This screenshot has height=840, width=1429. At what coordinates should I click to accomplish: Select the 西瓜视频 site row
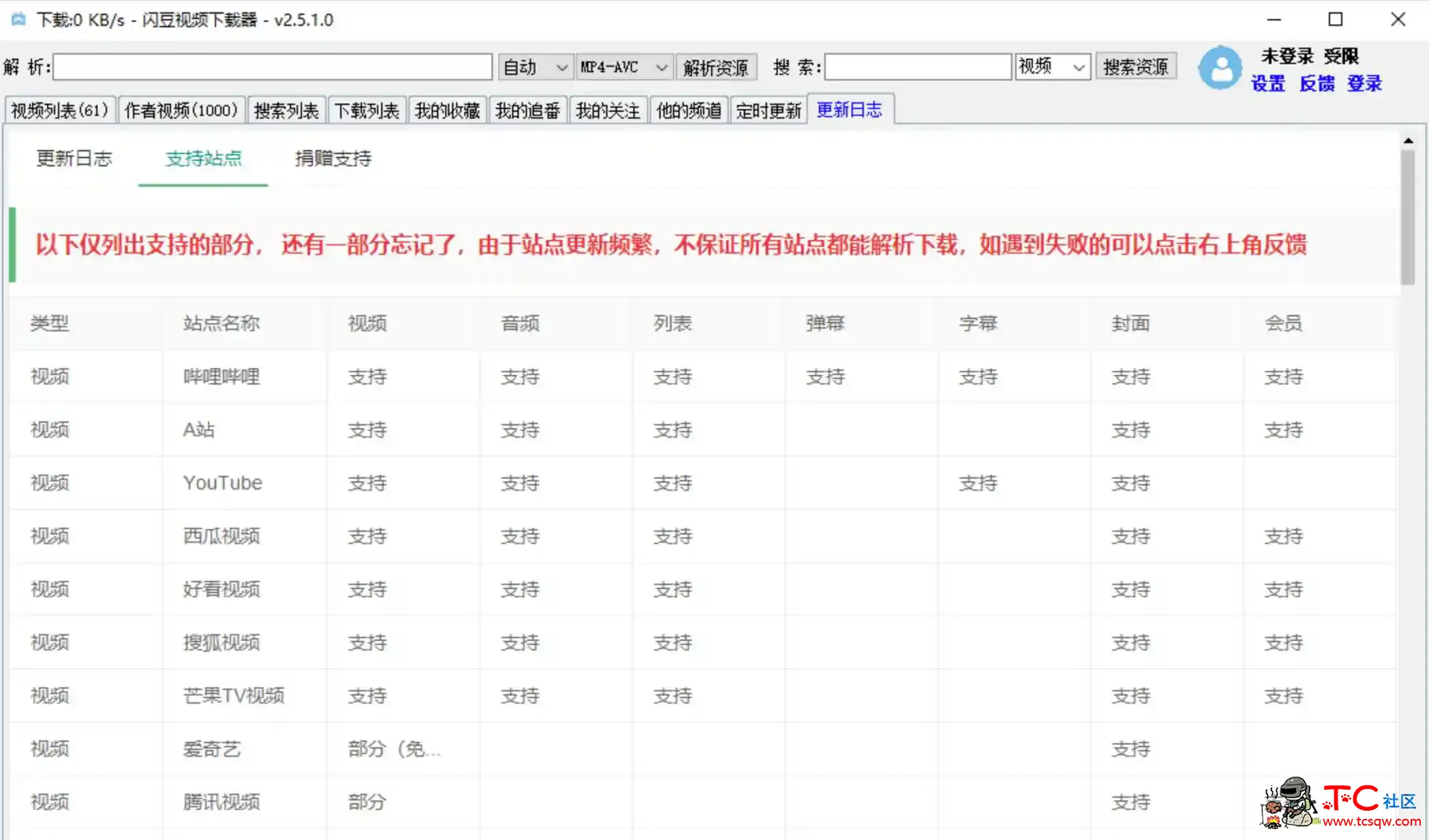pos(704,536)
